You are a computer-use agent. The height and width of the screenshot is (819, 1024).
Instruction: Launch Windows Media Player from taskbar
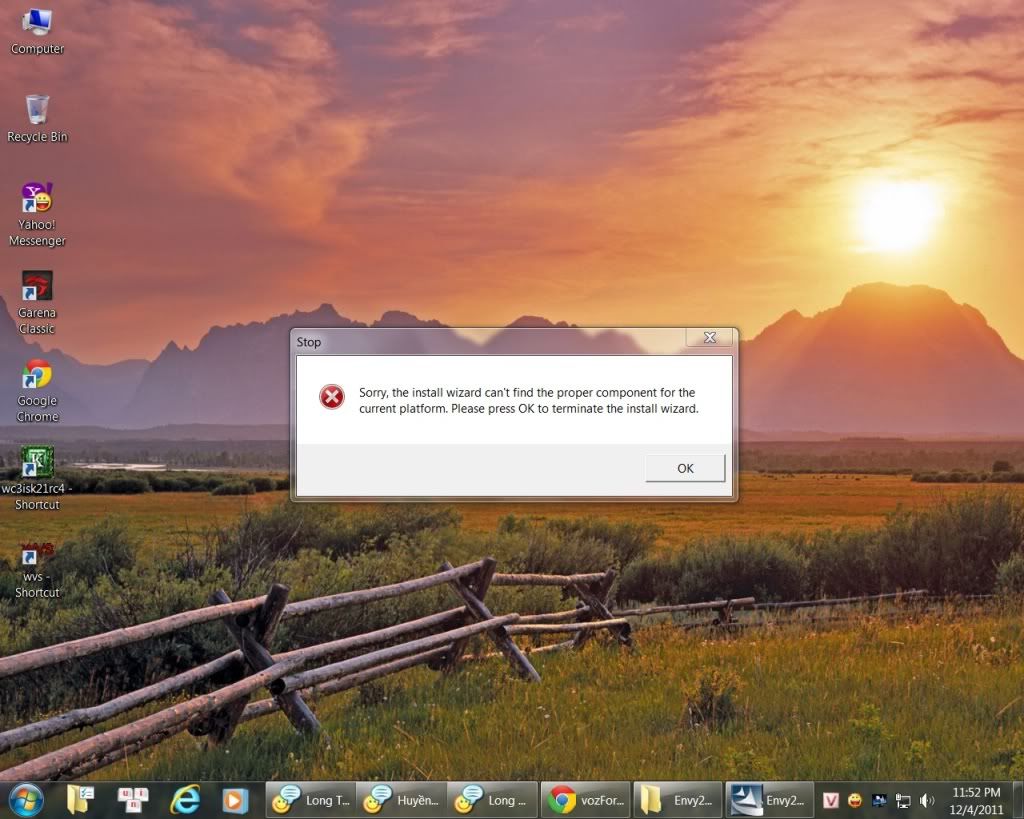coord(234,800)
